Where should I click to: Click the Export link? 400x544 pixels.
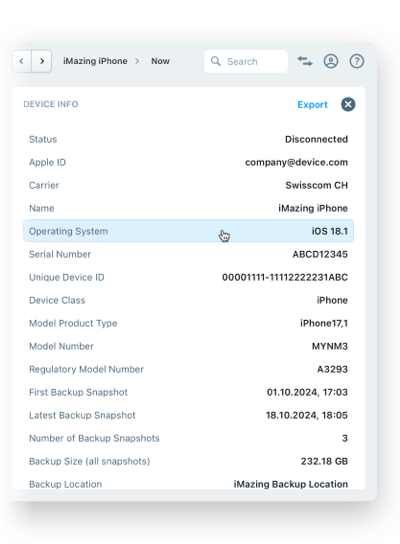(312, 104)
